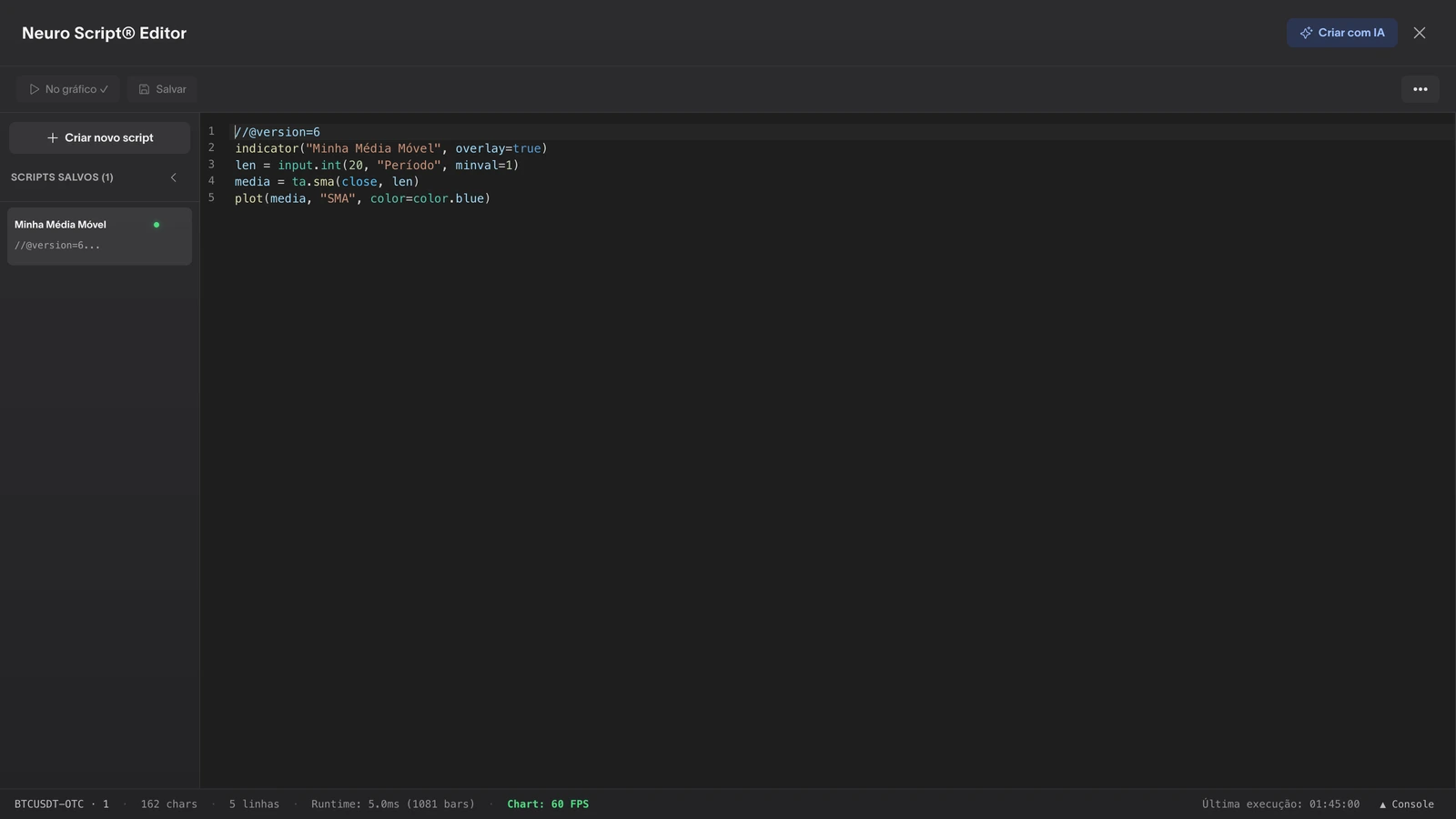Click line number 3 in gutter
The image size is (1456, 819).
tap(211, 165)
